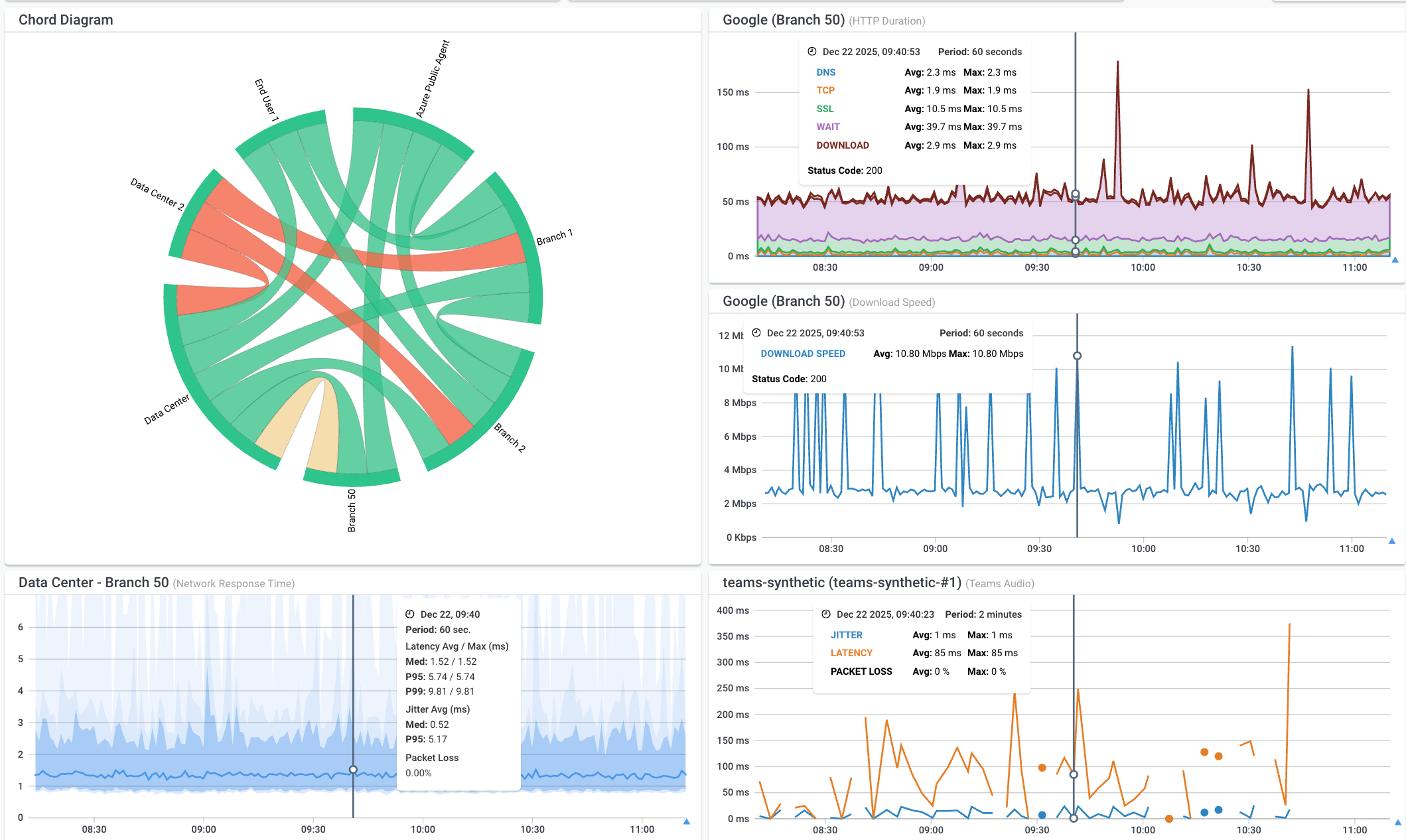Toggle the DOWNLOAD SPEED legend entry
The height and width of the screenshot is (840, 1406).
pyautogui.click(x=802, y=354)
